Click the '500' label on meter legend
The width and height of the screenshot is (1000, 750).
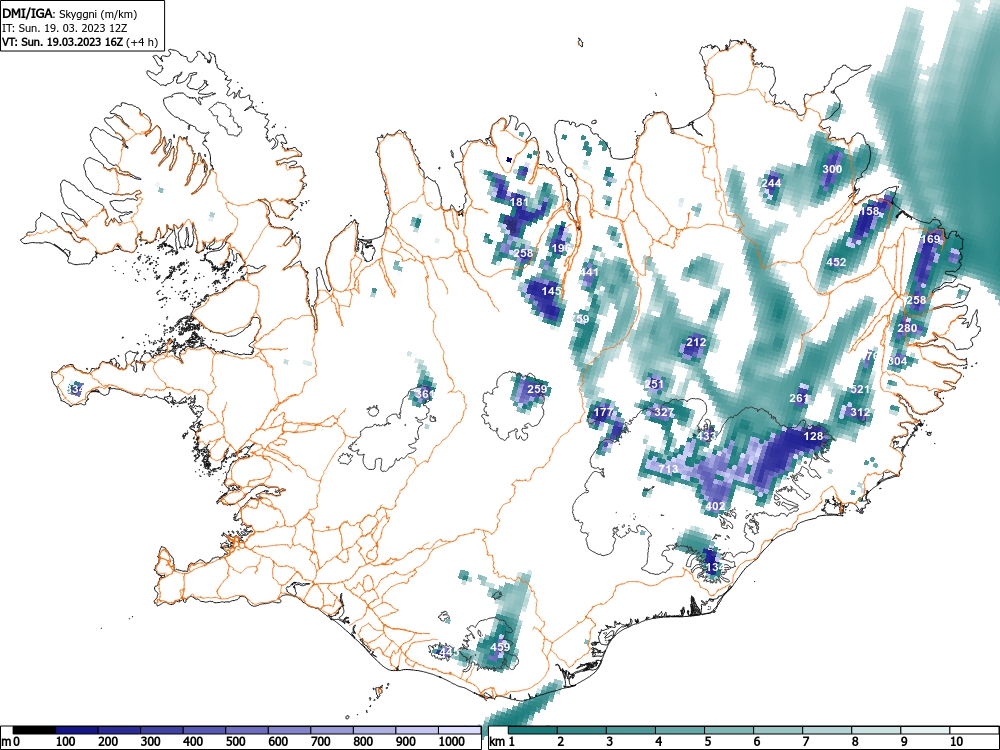tap(236, 742)
